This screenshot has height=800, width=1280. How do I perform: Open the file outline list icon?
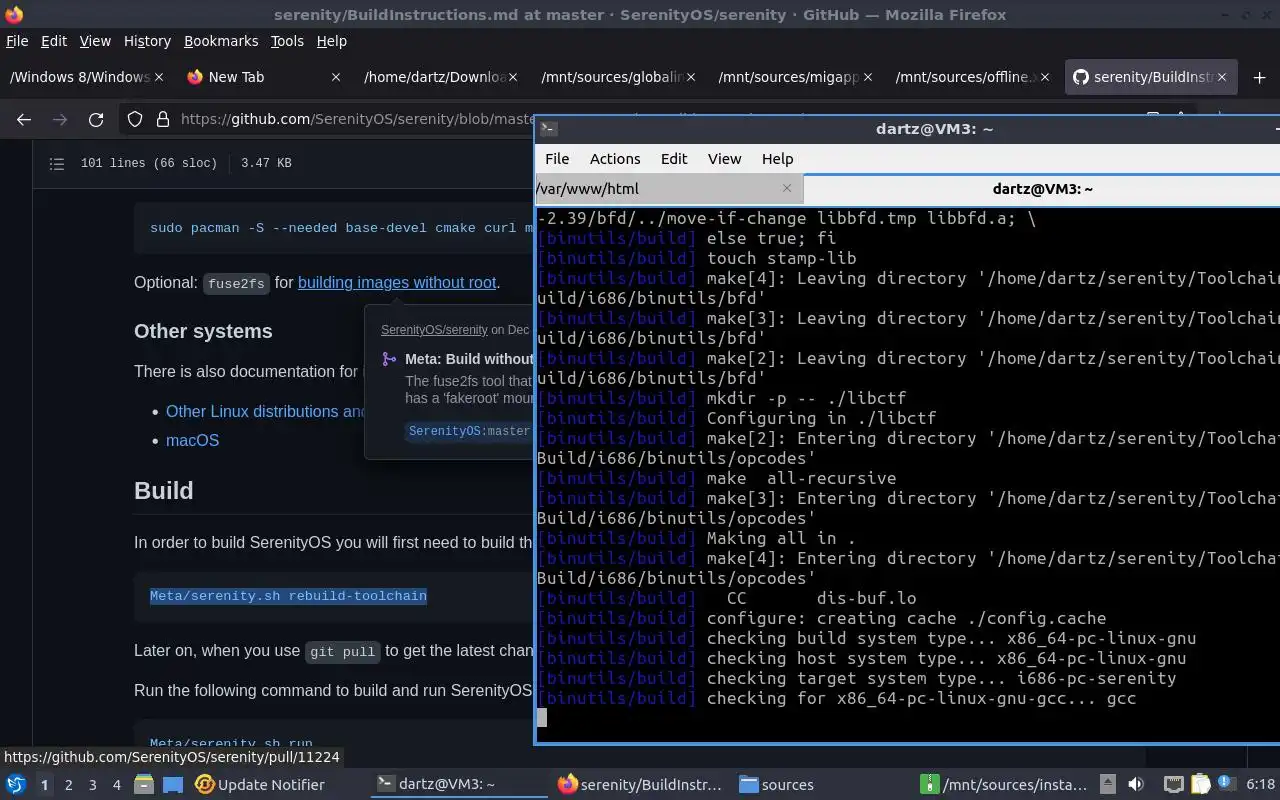[x=57, y=163]
